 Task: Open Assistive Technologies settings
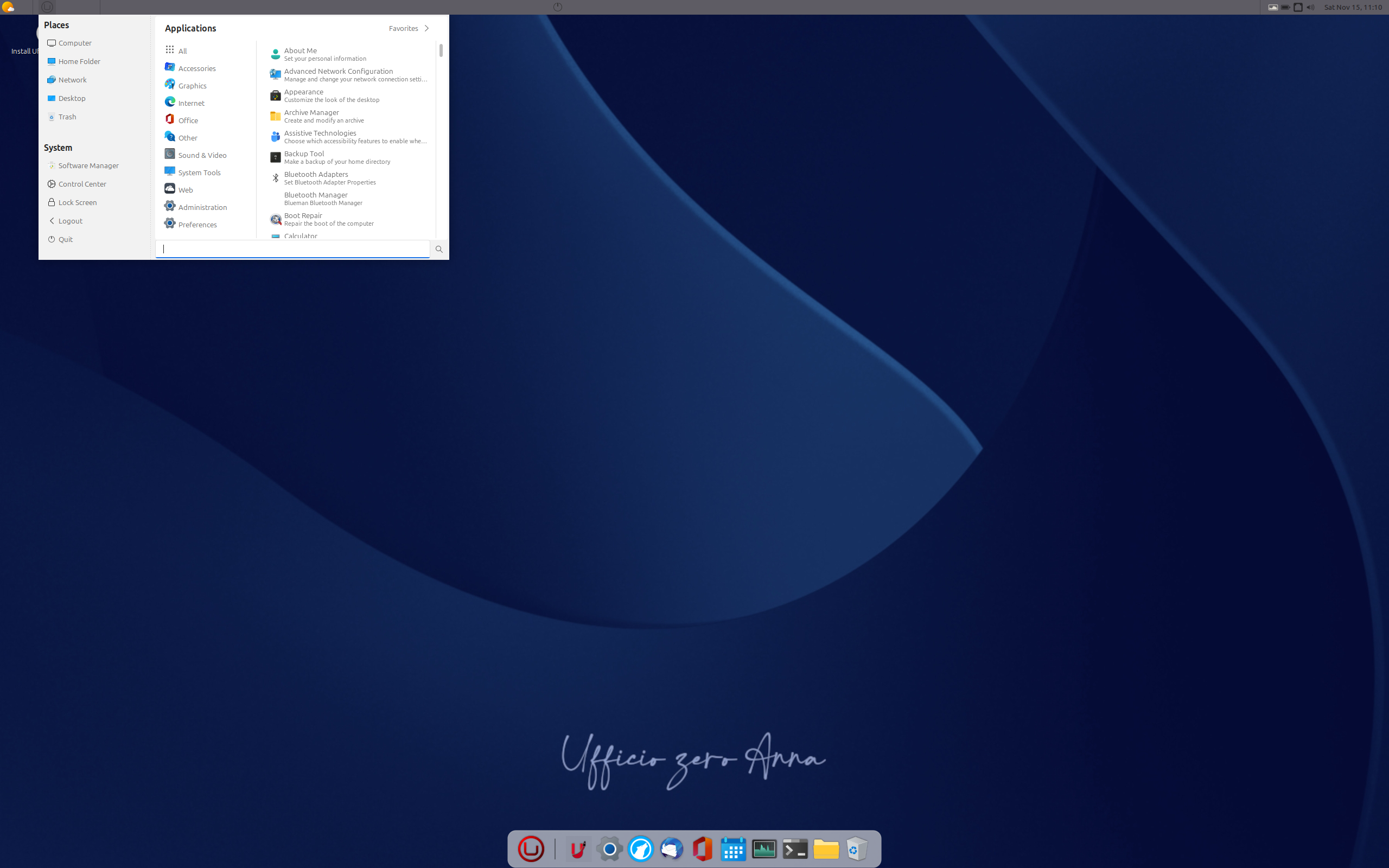[349, 137]
